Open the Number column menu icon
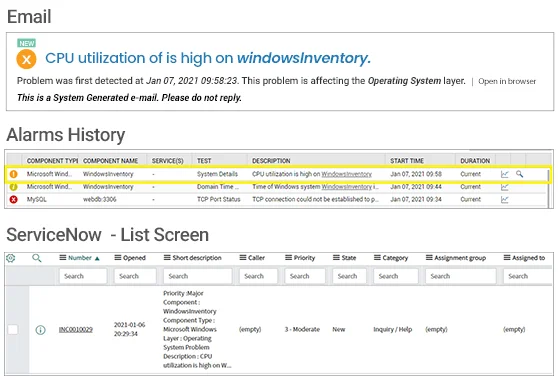 tap(63, 258)
